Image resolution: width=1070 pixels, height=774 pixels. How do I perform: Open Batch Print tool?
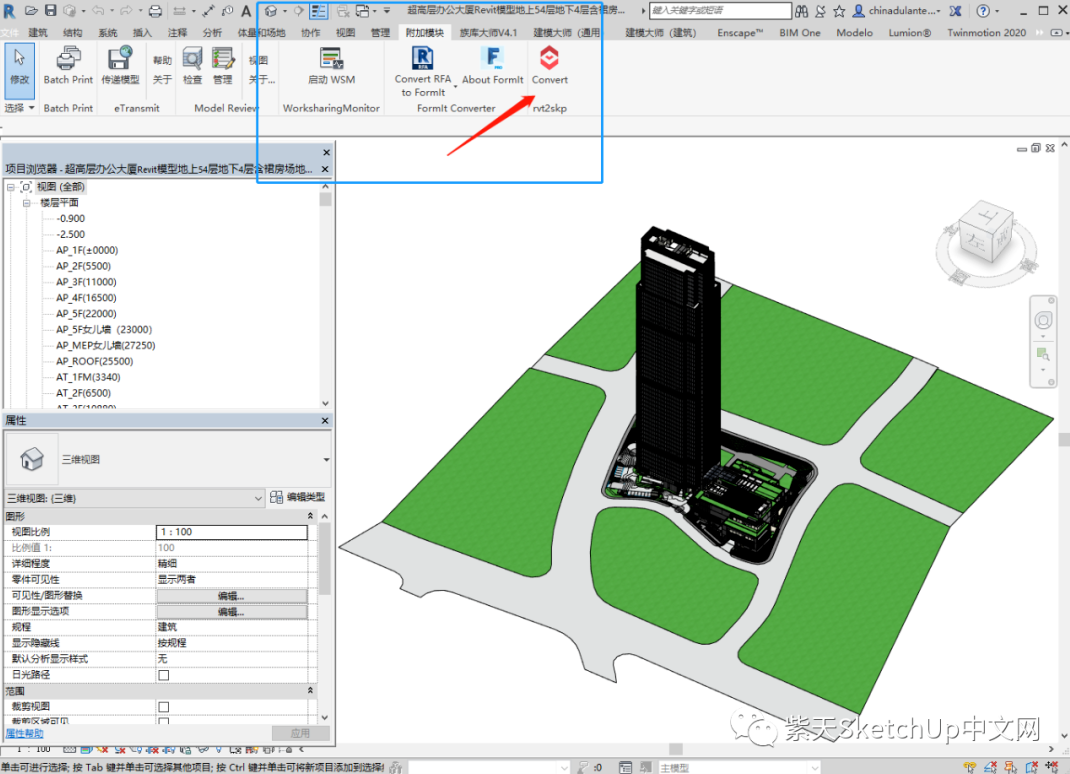68,62
